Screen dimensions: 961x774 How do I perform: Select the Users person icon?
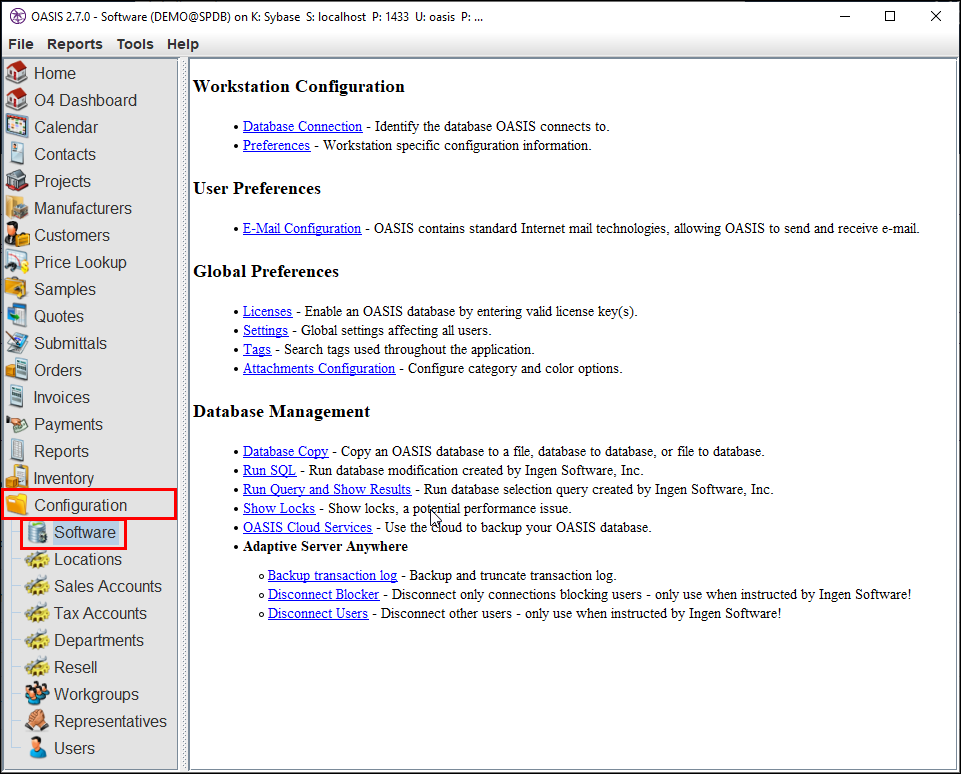(x=37, y=748)
